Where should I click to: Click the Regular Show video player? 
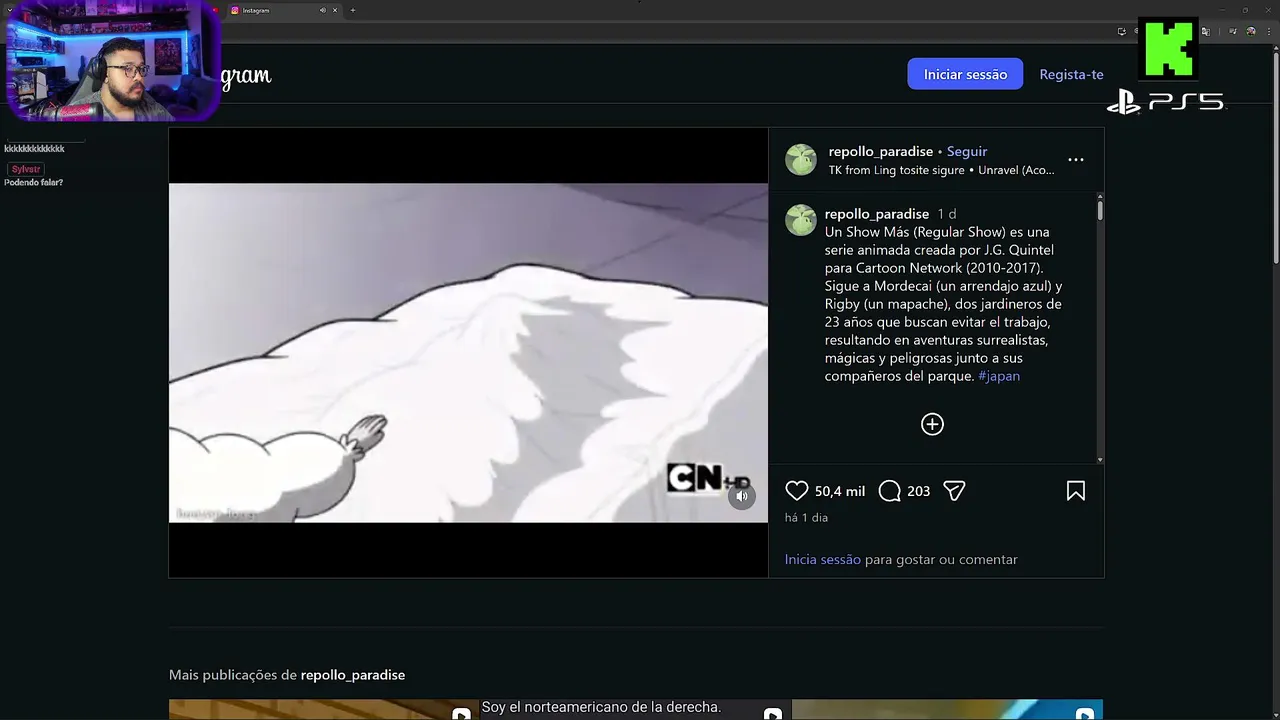468,352
